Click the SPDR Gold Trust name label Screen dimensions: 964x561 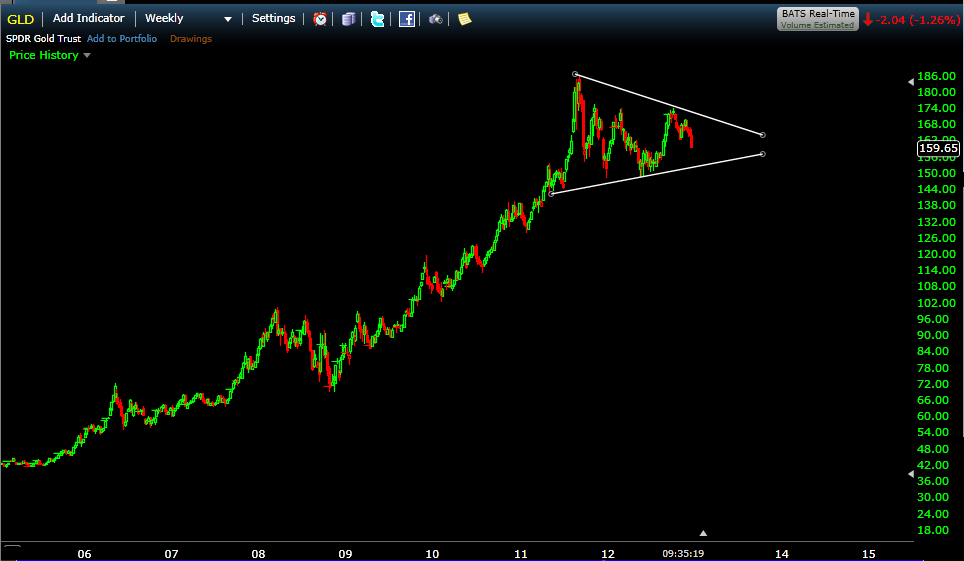(44, 38)
